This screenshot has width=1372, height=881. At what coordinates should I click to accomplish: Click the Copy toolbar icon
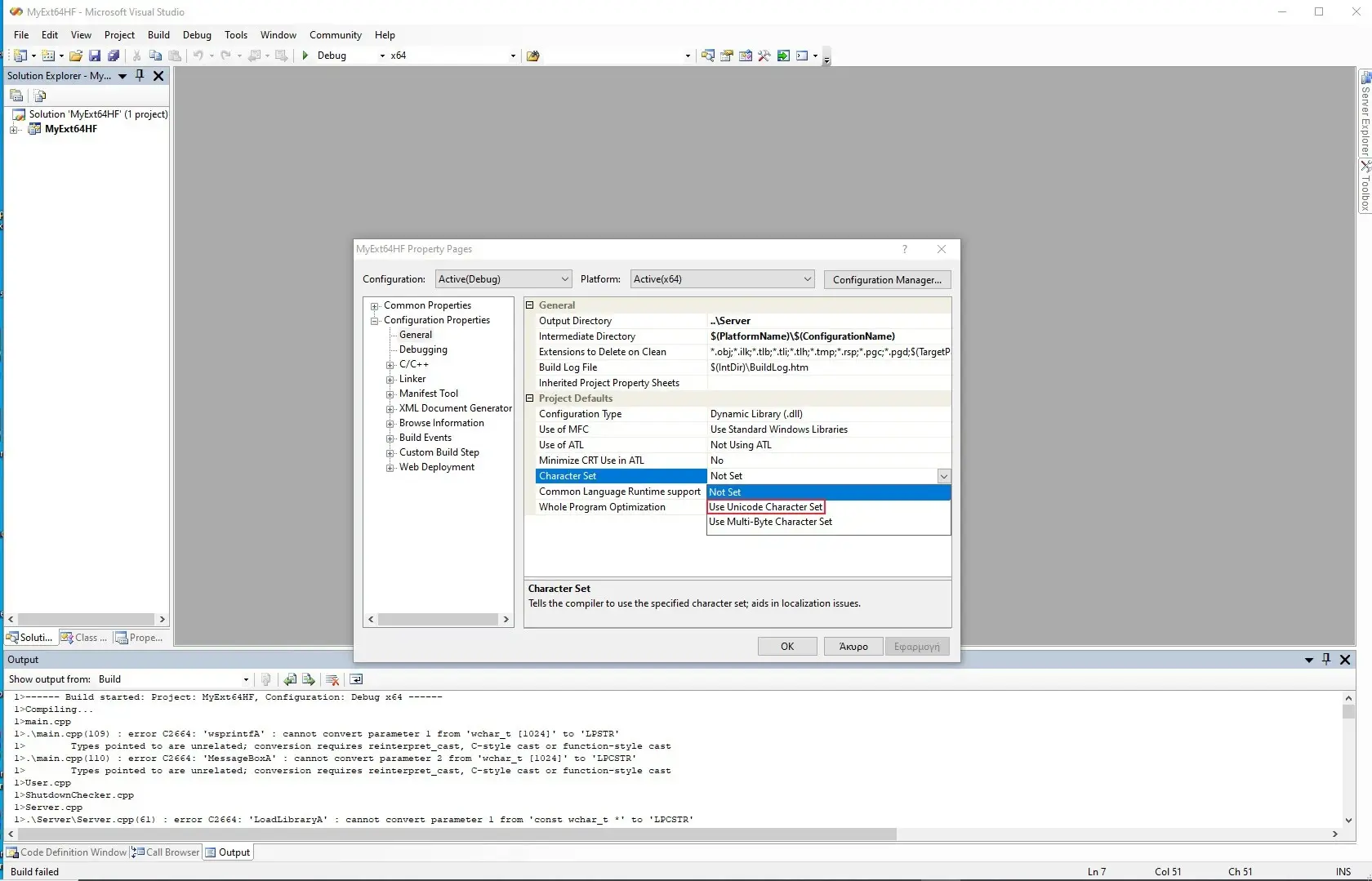point(155,56)
